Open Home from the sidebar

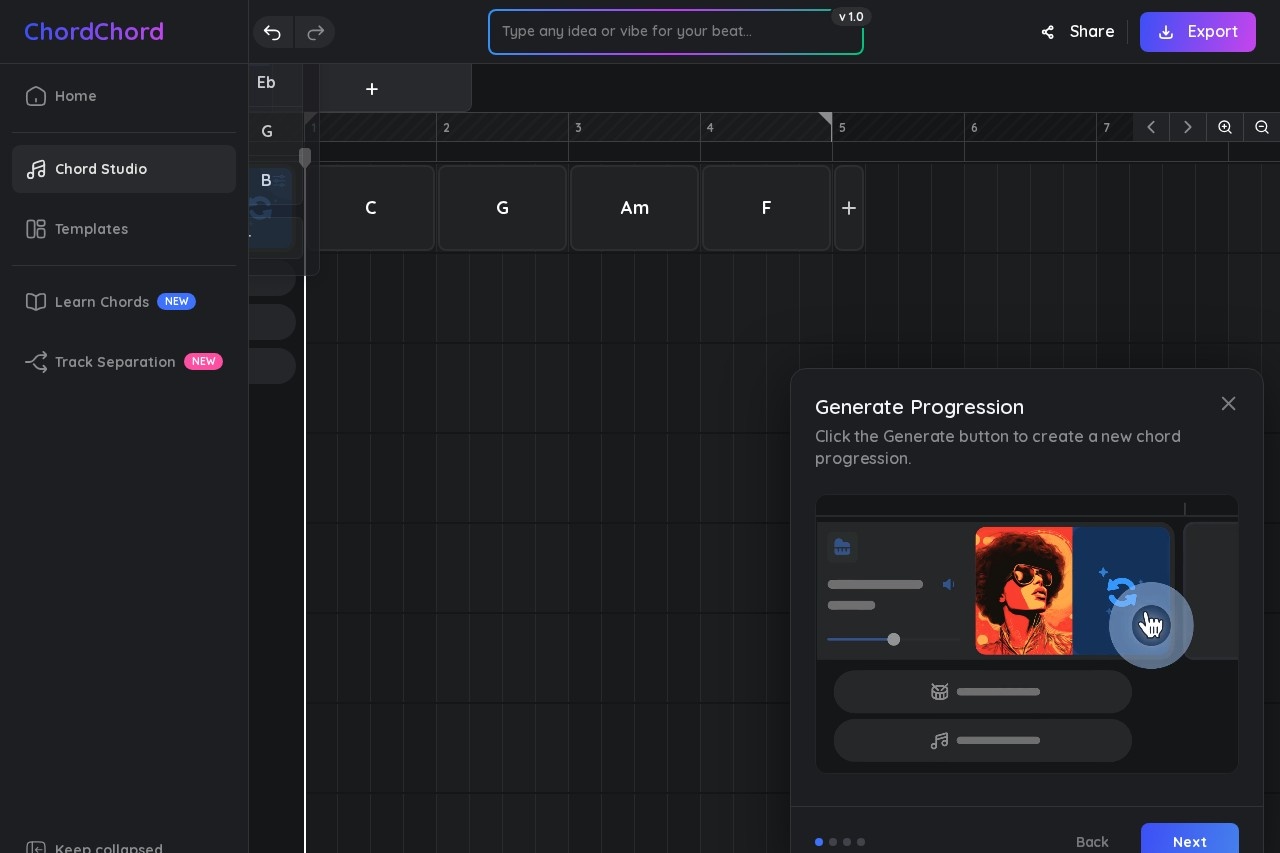(124, 96)
